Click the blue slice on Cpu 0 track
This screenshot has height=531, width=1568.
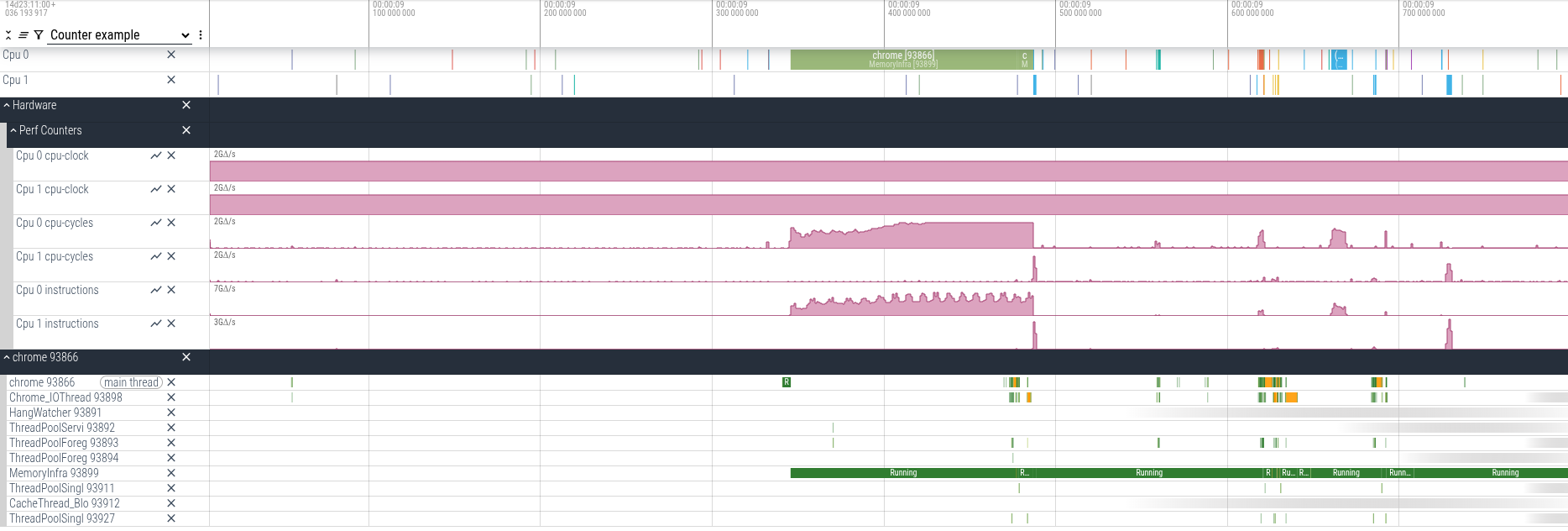pyautogui.click(x=1340, y=60)
